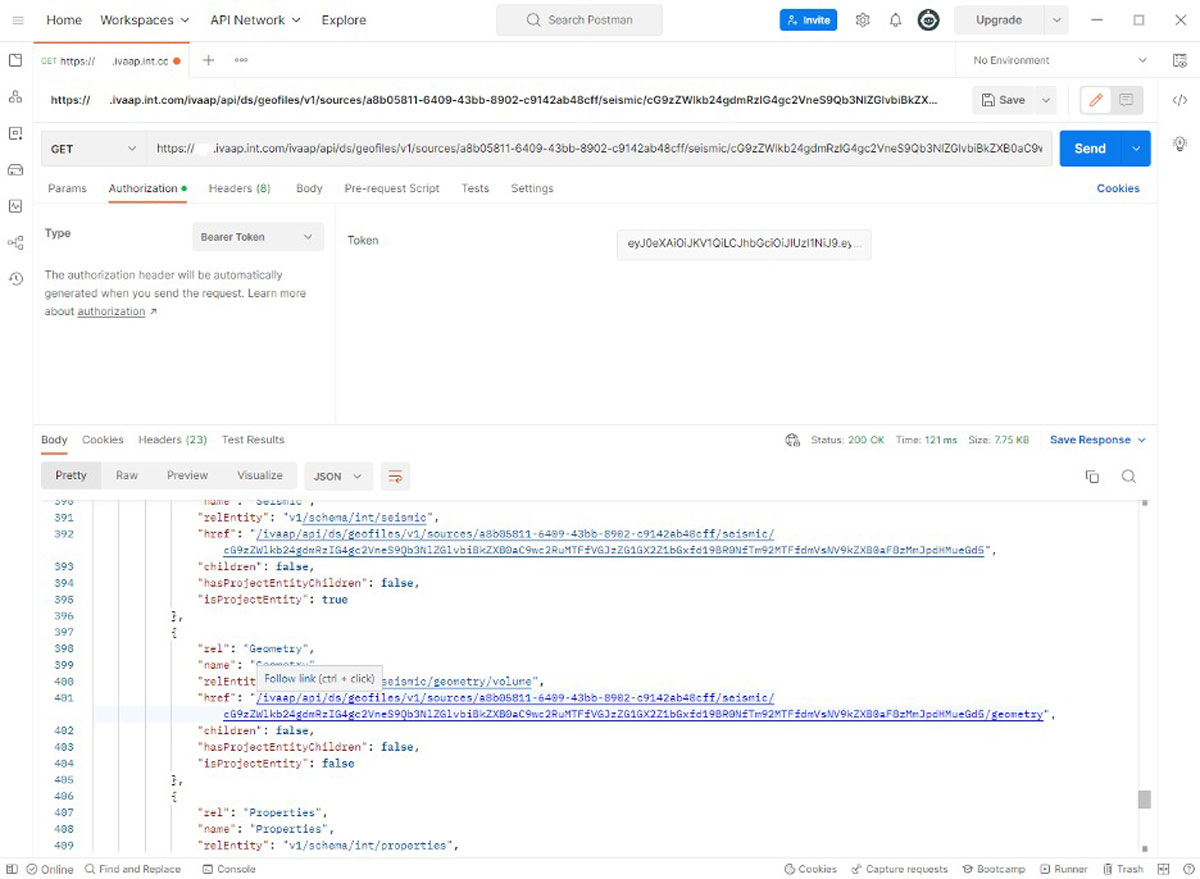
Task: Open the History sidebar panel
Action: pyautogui.click(x=15, y=279)
